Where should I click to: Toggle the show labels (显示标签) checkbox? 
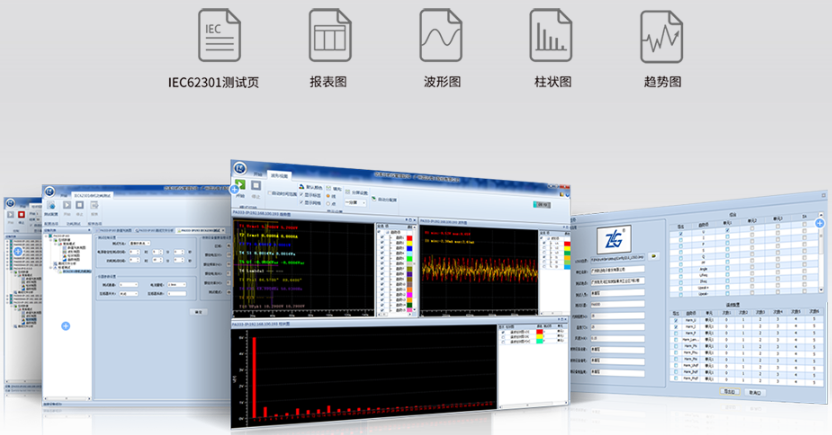301,195
